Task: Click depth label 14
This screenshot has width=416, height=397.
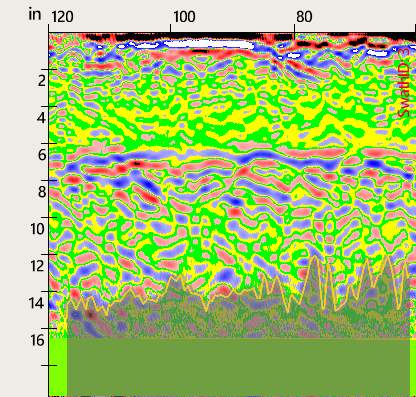Action: coord(37,303)
